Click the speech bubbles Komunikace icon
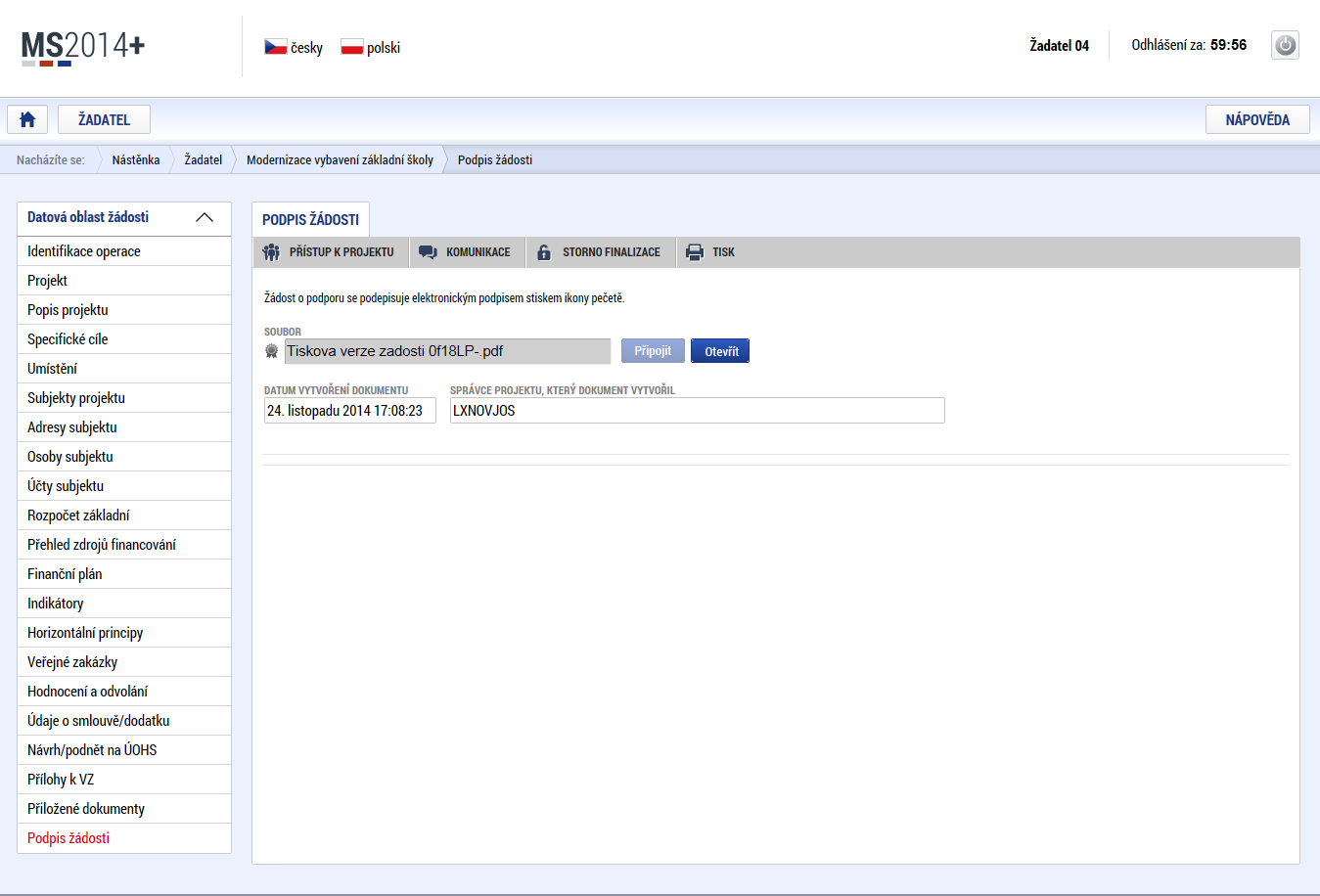This screenshot has width=1320, height=896. [x=428, y=252]
